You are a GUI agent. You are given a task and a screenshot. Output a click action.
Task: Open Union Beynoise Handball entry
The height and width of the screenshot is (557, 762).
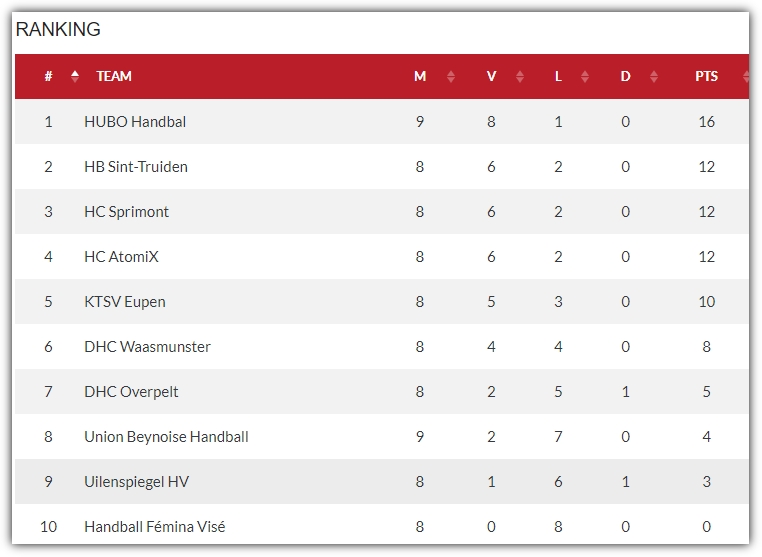tap(166, 437)
